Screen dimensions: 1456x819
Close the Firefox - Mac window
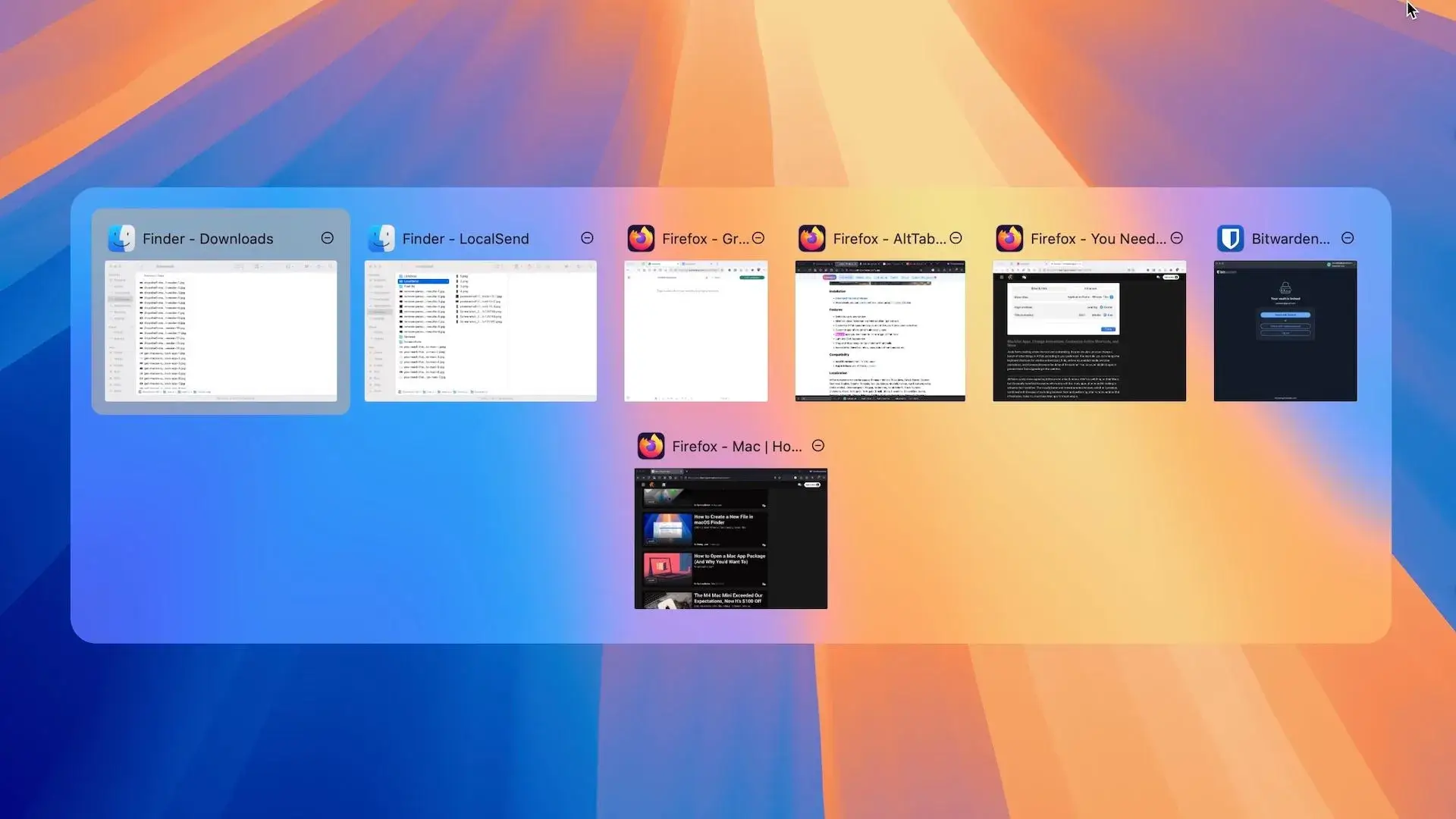click(818, 446)
